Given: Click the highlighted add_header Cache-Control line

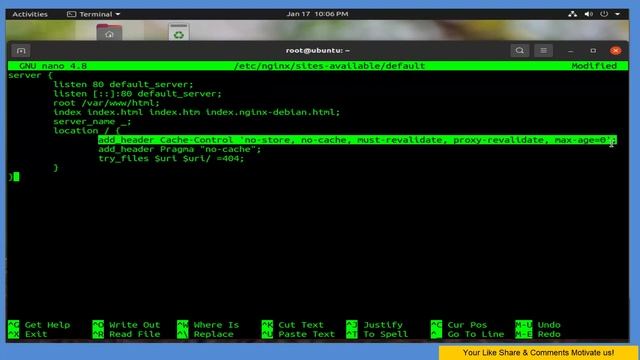Looking at the screenshot, I should pos(357,140).
